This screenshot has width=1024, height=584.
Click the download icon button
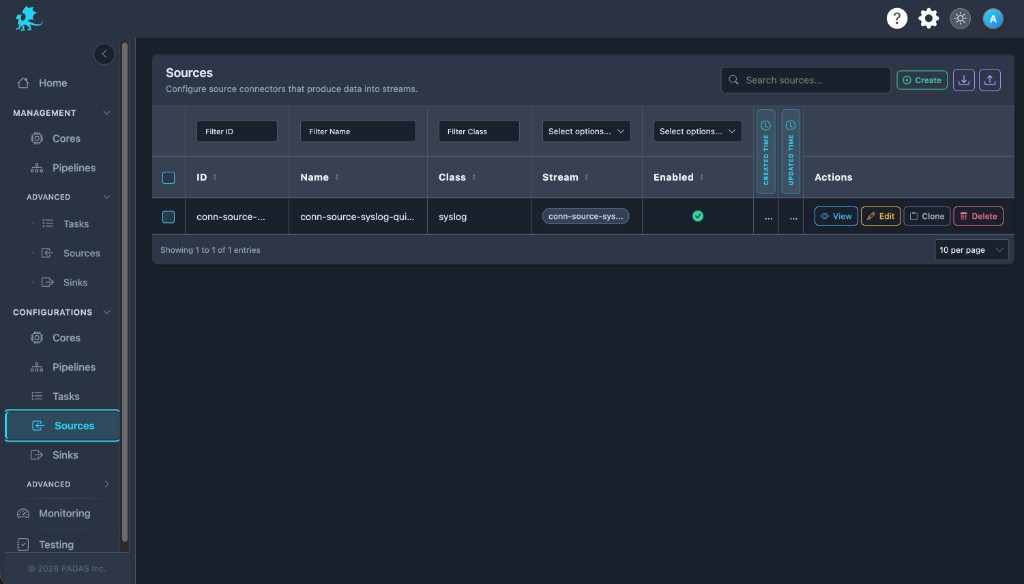[963, 80]
